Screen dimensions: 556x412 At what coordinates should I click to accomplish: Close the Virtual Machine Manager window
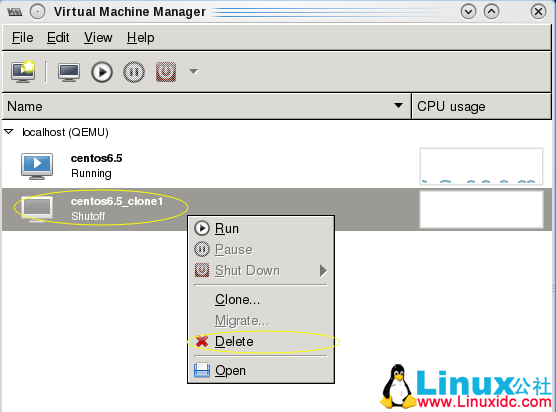point(538,12)
